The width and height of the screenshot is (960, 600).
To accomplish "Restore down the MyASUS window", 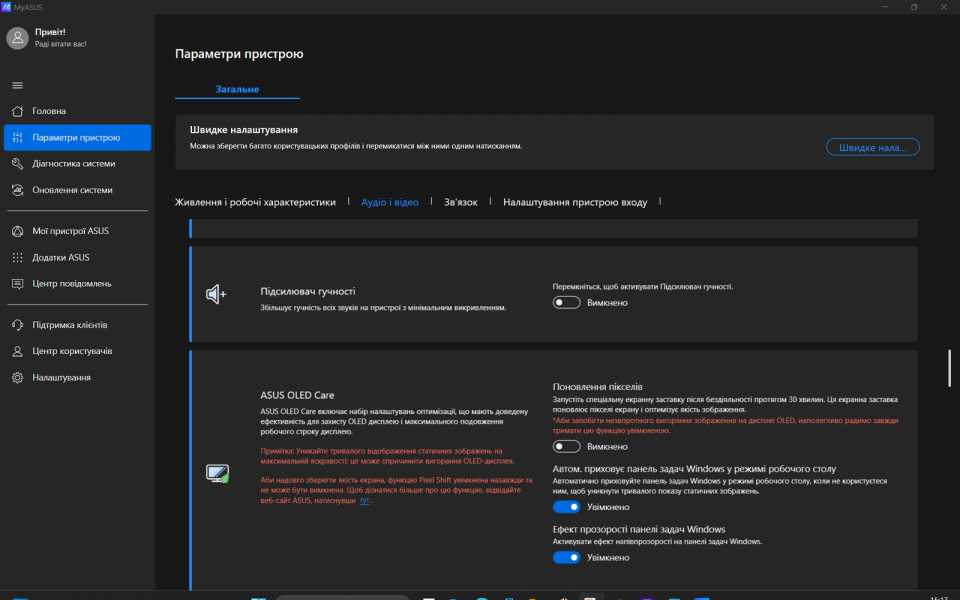I will [x=914, y=7].
